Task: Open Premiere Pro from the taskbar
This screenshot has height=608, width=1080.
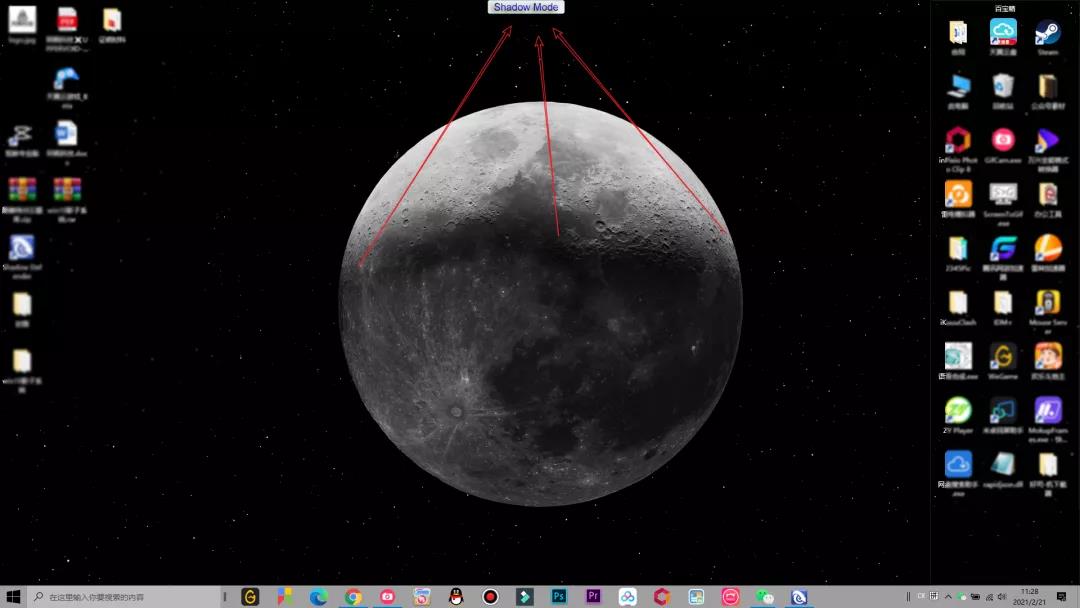Action: 593,596
